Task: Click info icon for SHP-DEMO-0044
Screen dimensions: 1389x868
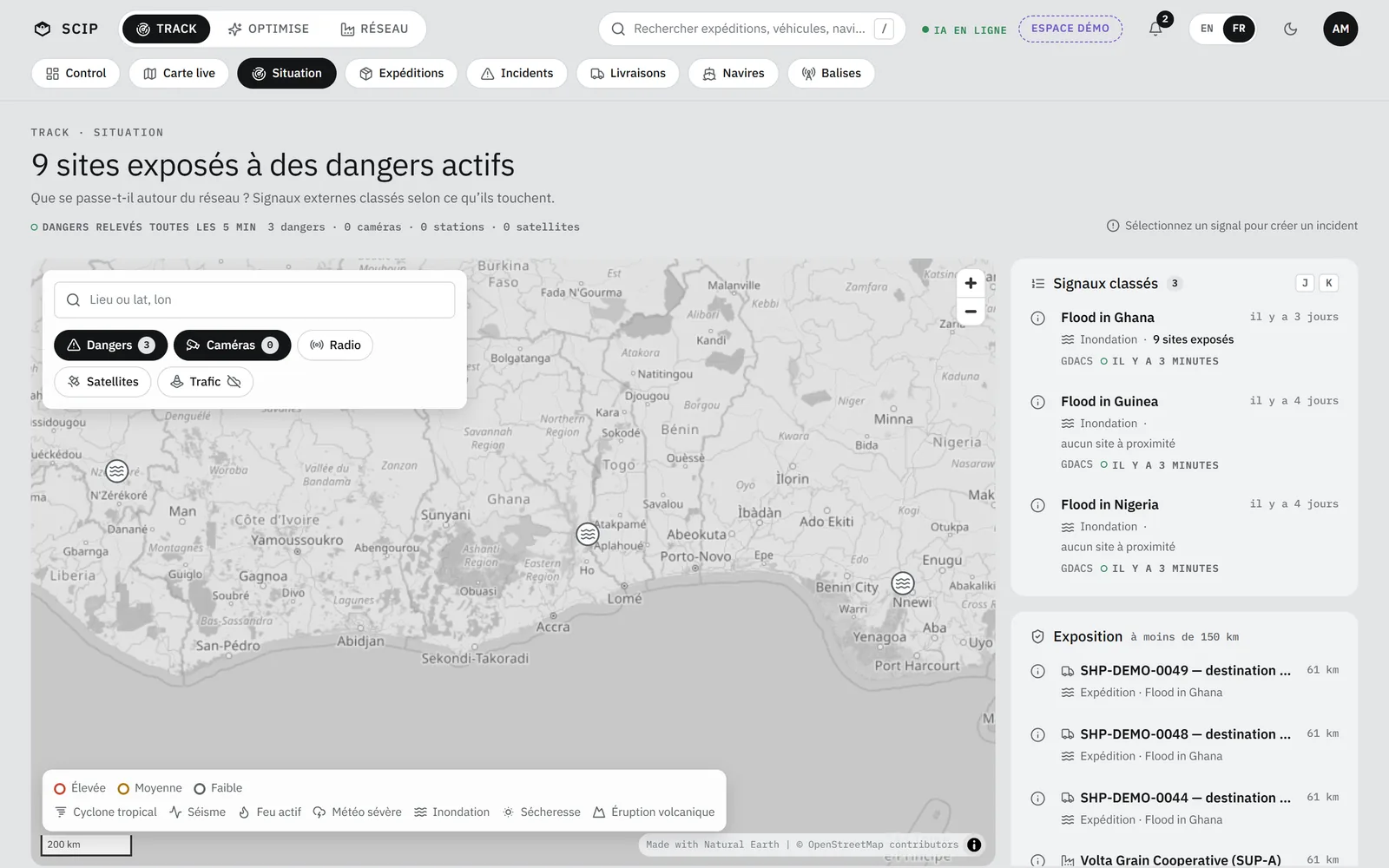Action: coord(1037,799)
